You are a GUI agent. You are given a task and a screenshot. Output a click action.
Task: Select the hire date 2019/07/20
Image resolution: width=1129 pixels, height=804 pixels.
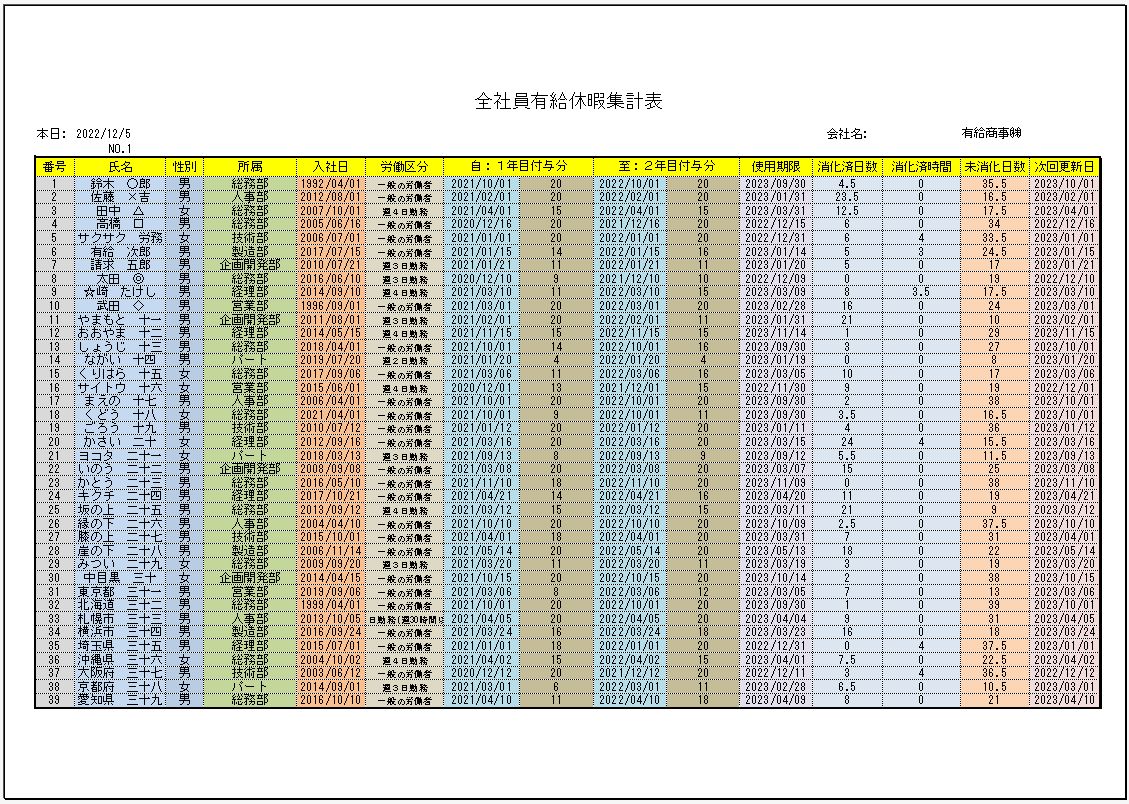(331, 359)
